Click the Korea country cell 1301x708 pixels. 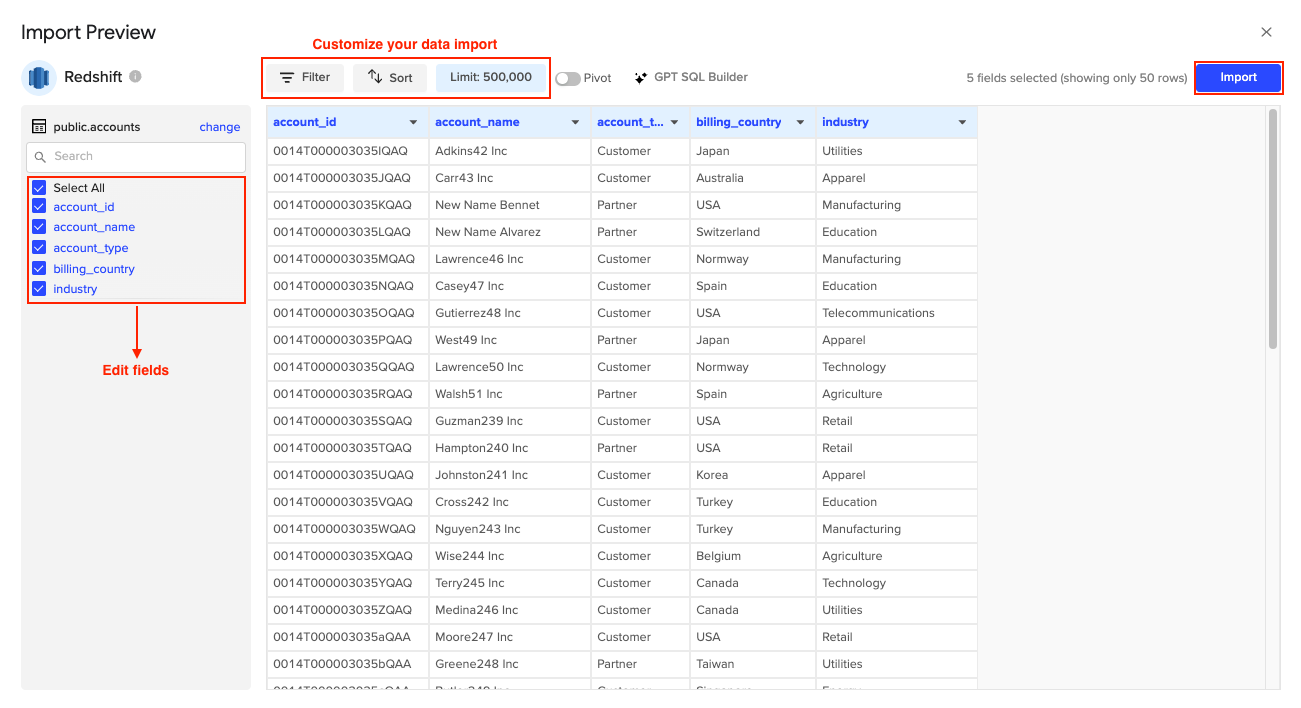(x=753, y=475)
